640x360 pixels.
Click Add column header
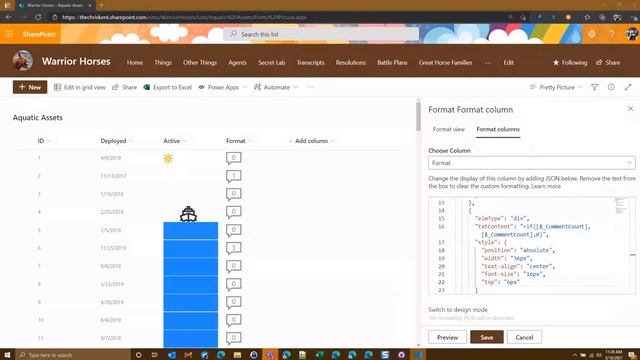click(312, 141)
